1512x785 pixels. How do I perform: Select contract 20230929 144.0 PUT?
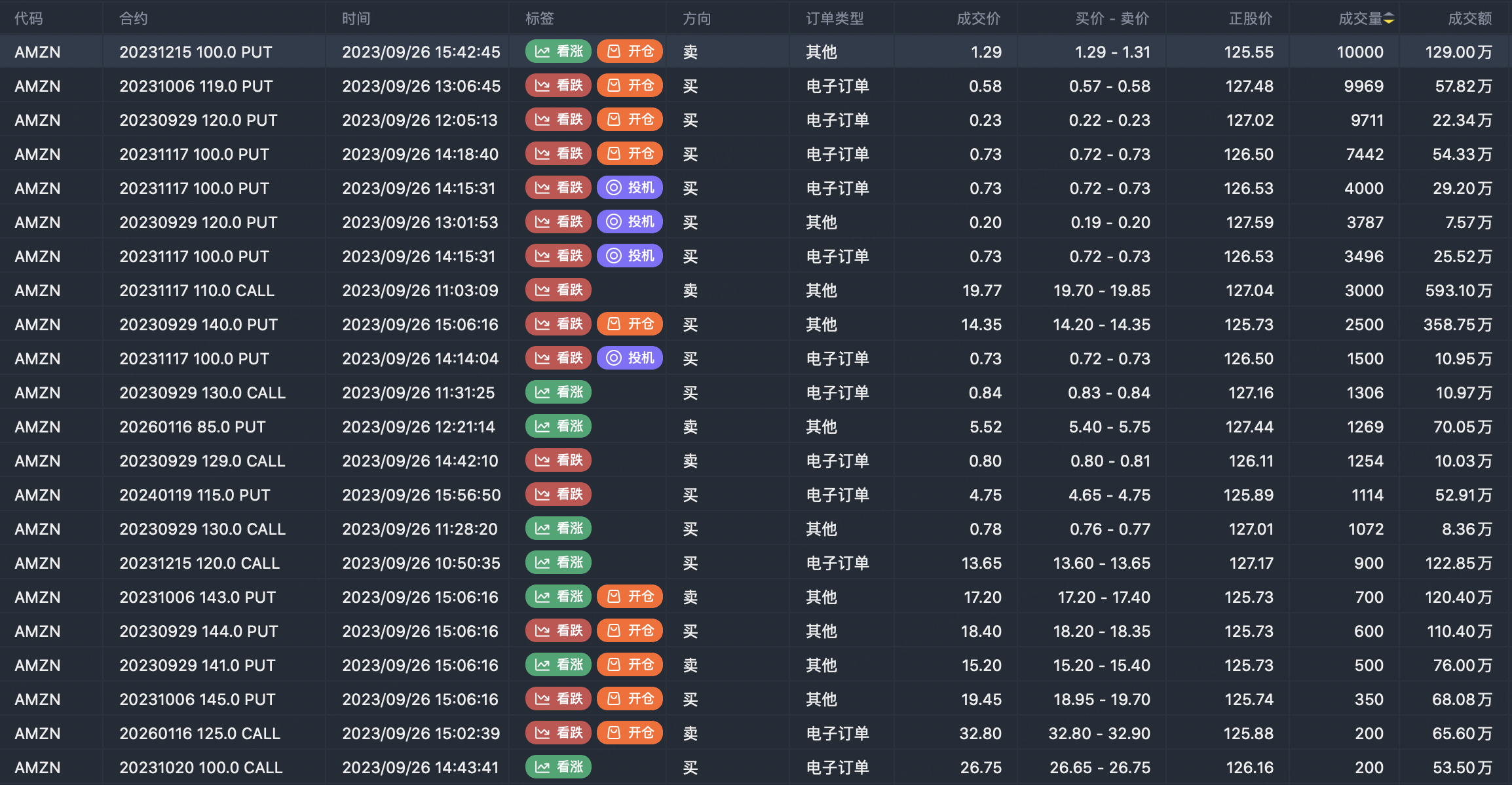[198, 631]
